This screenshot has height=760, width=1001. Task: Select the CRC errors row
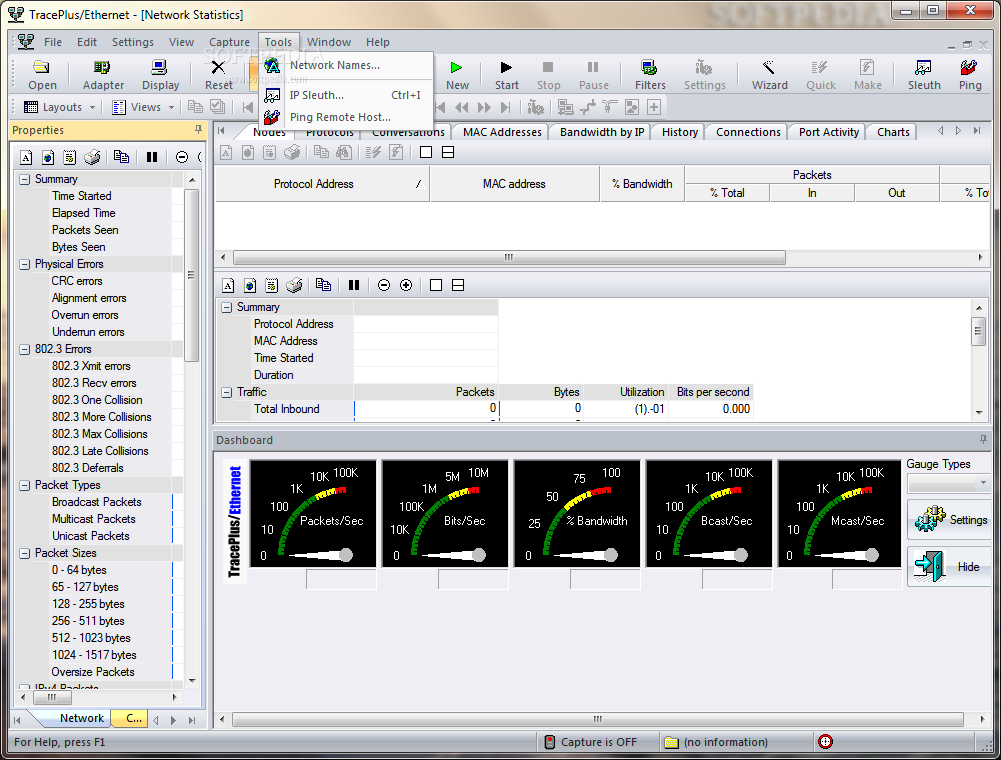tap(77, 281)
